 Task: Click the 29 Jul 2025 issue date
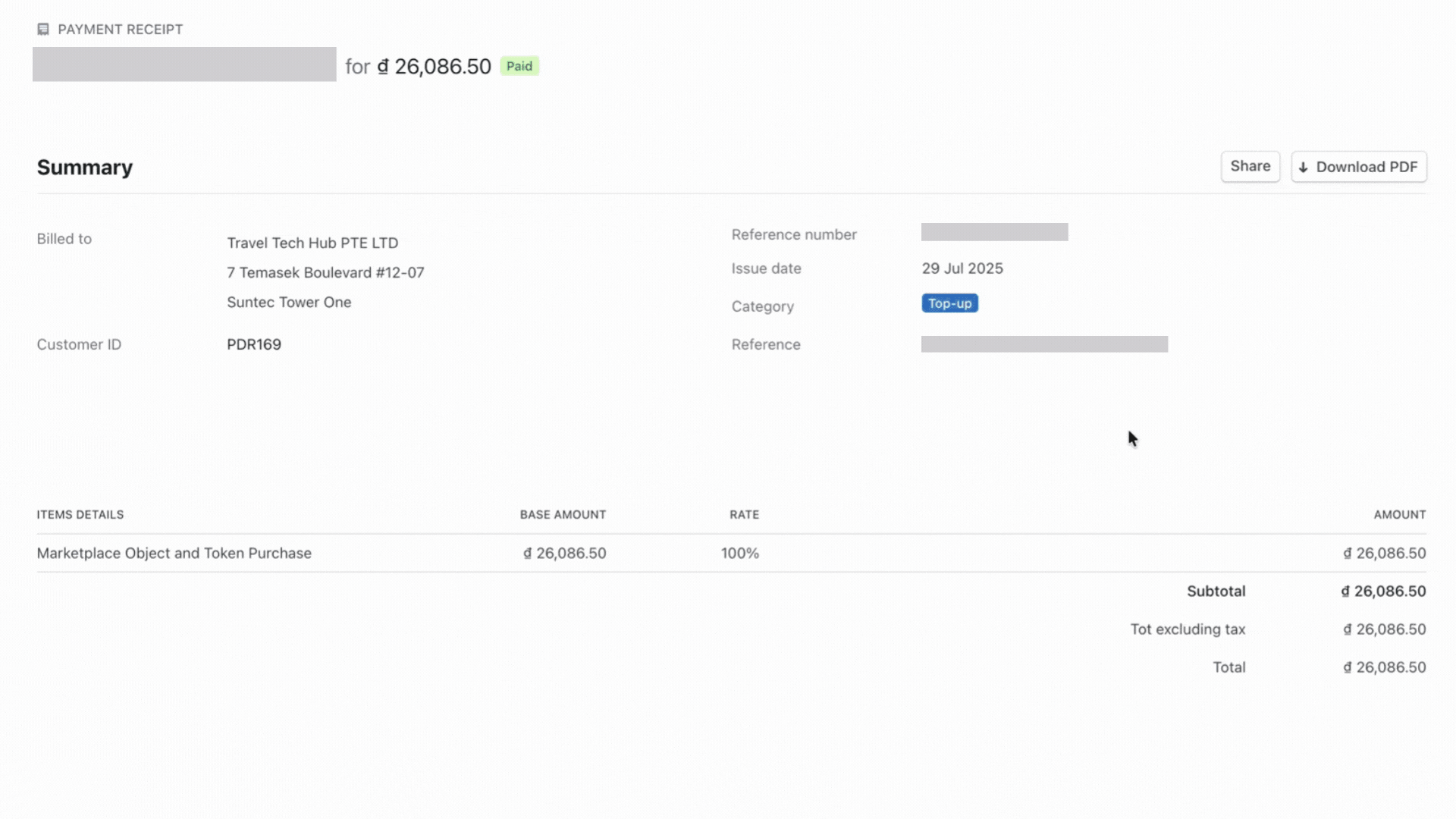click(x=962, y=268)
